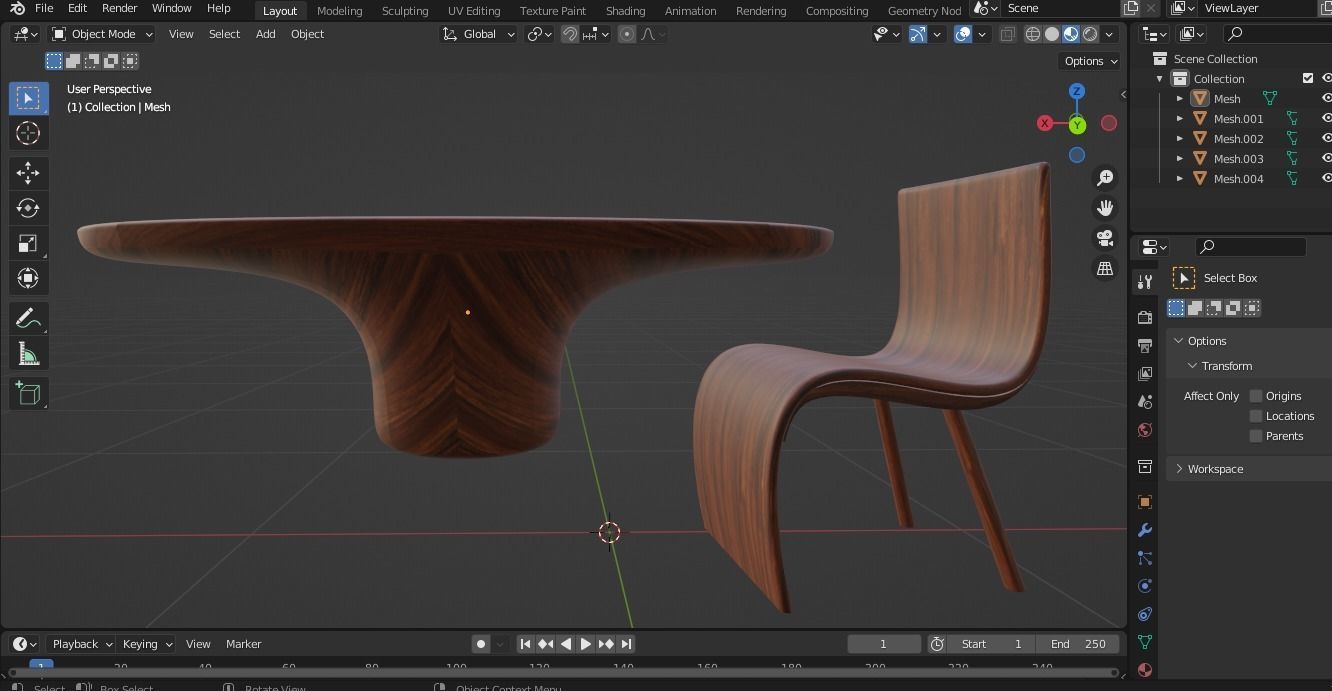
Task: Switch perspective/orthographic grid icon
Action: 1105,268
